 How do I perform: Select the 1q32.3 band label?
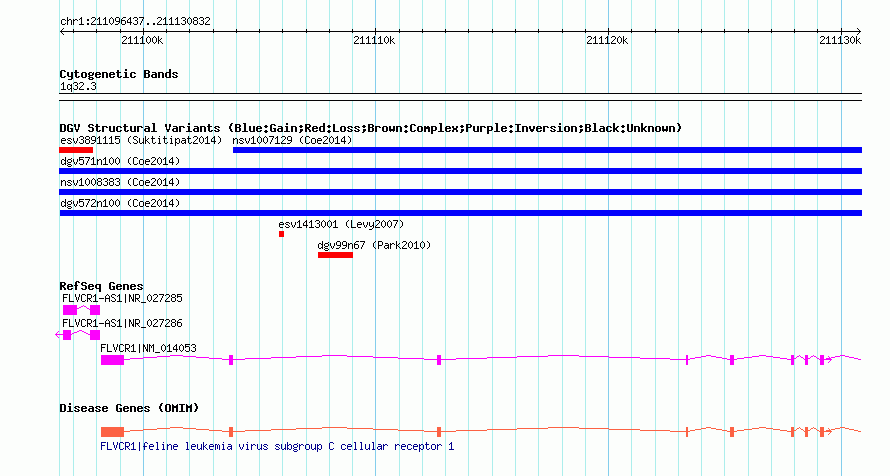click(78, 86)
